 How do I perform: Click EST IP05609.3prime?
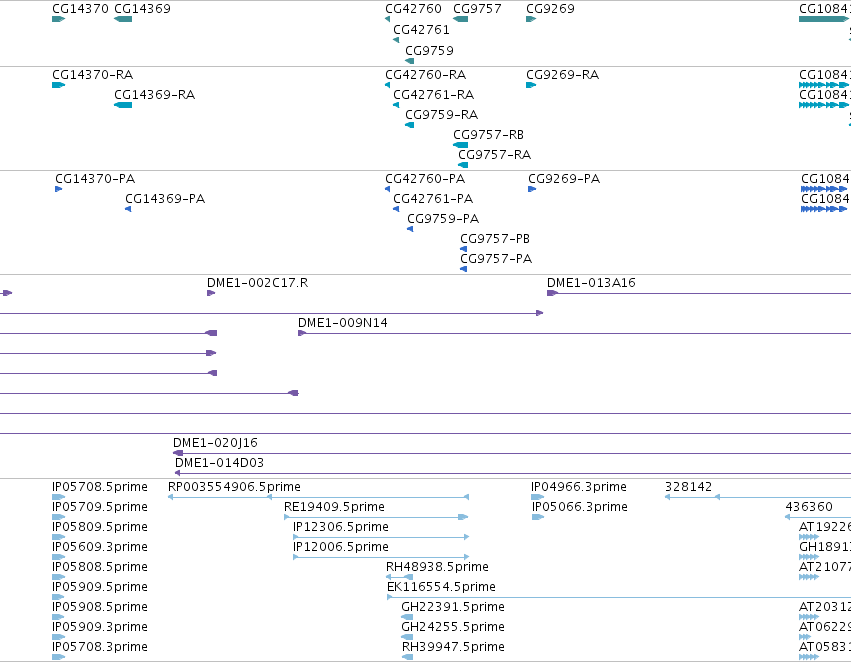click(x=59, y=557)
